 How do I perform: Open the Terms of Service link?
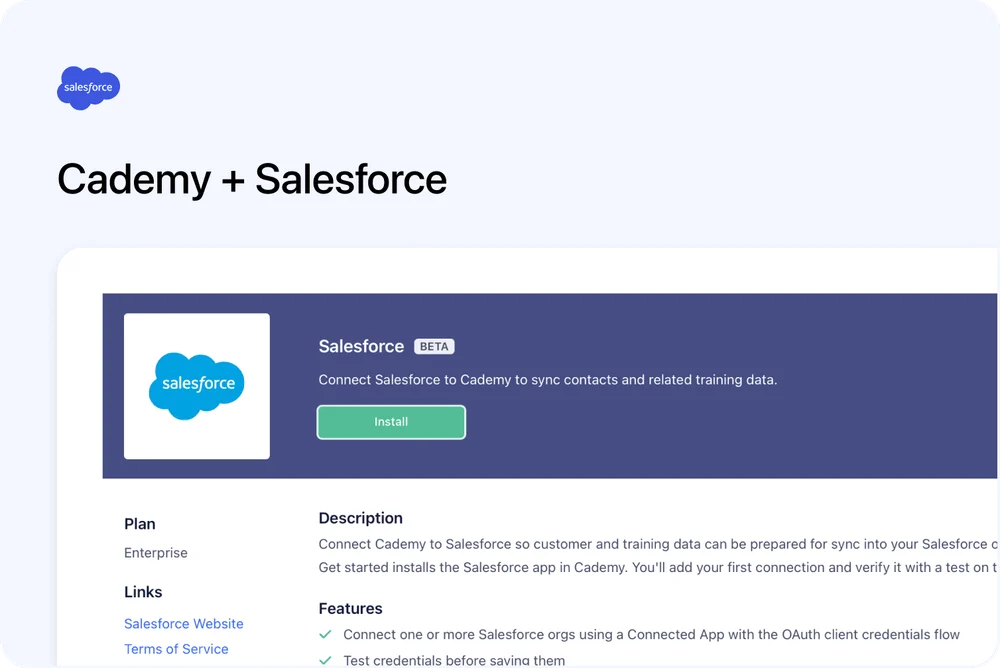click(x=176, y=649)
